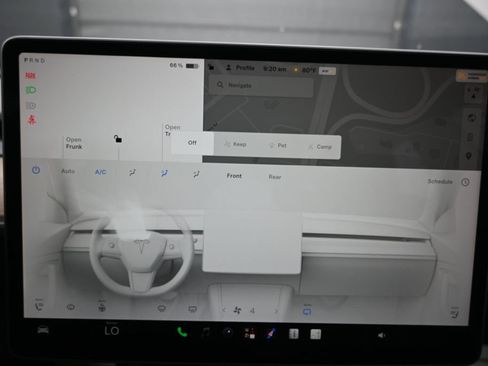Viewport: 488px width, 366px height.
Task: Tap the driver seat heater icon
Action: pyautogui.click(x=39, y=306)
